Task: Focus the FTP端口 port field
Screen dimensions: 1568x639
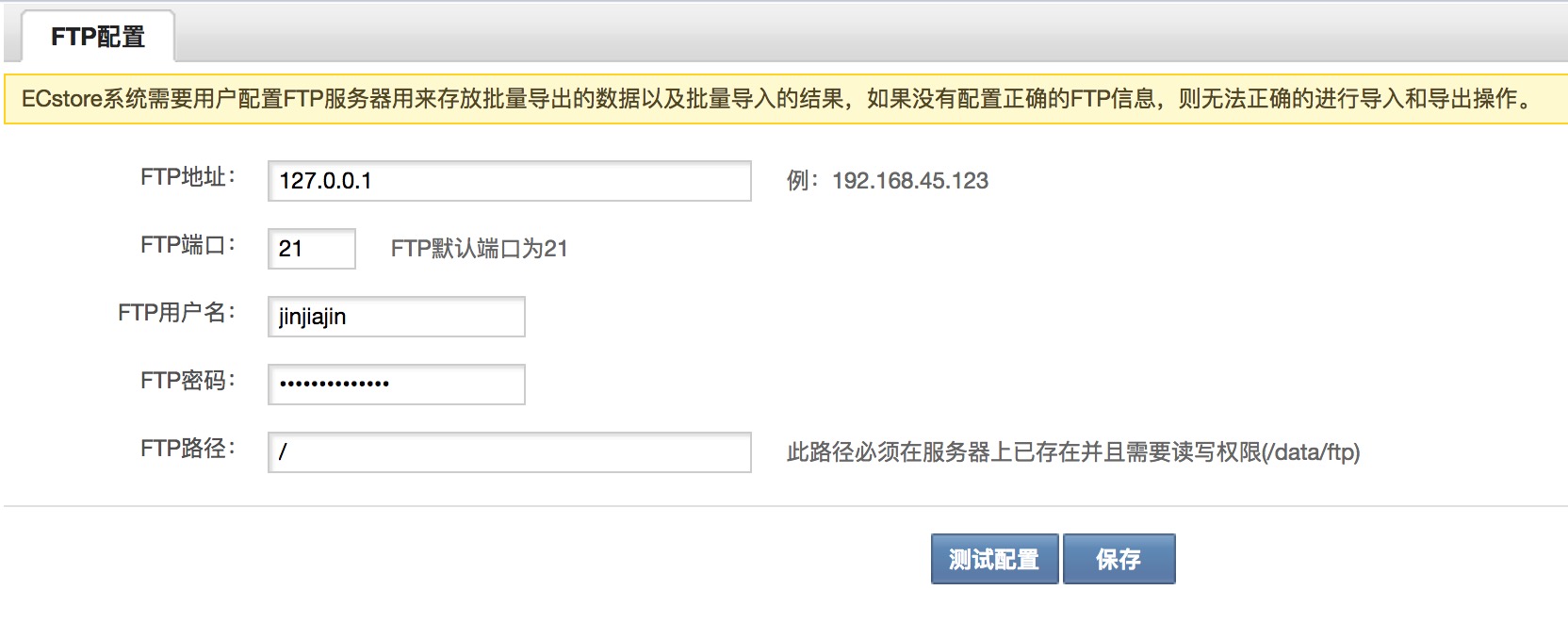Action: (311, 249)
